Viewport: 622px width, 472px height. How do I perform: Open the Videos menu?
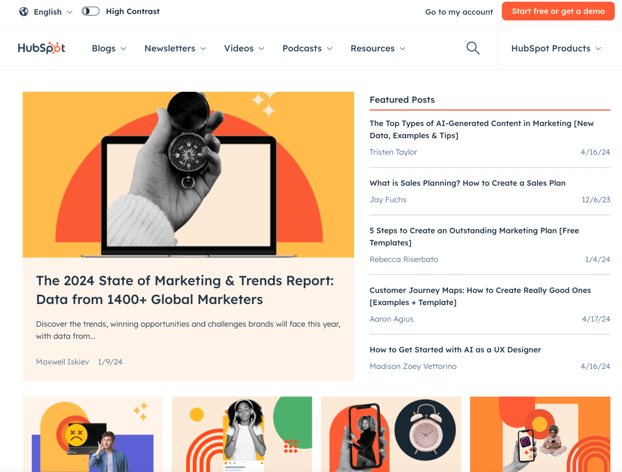(x=244, y=48)
